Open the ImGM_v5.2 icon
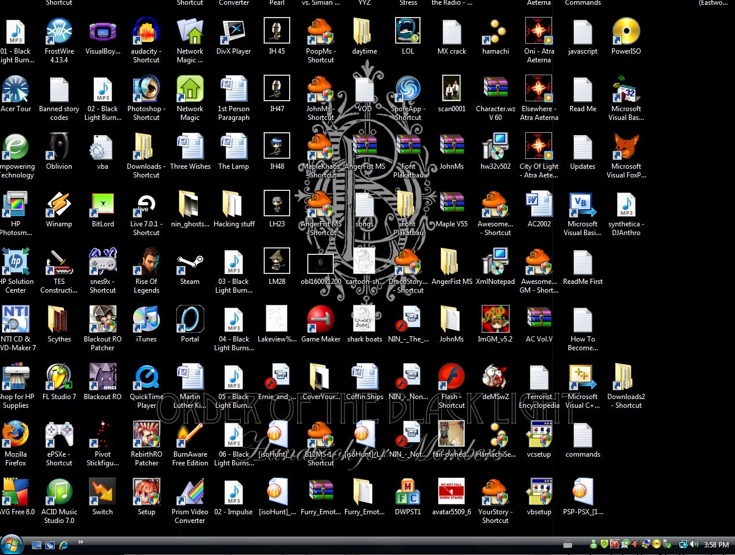 click(495, 320)
